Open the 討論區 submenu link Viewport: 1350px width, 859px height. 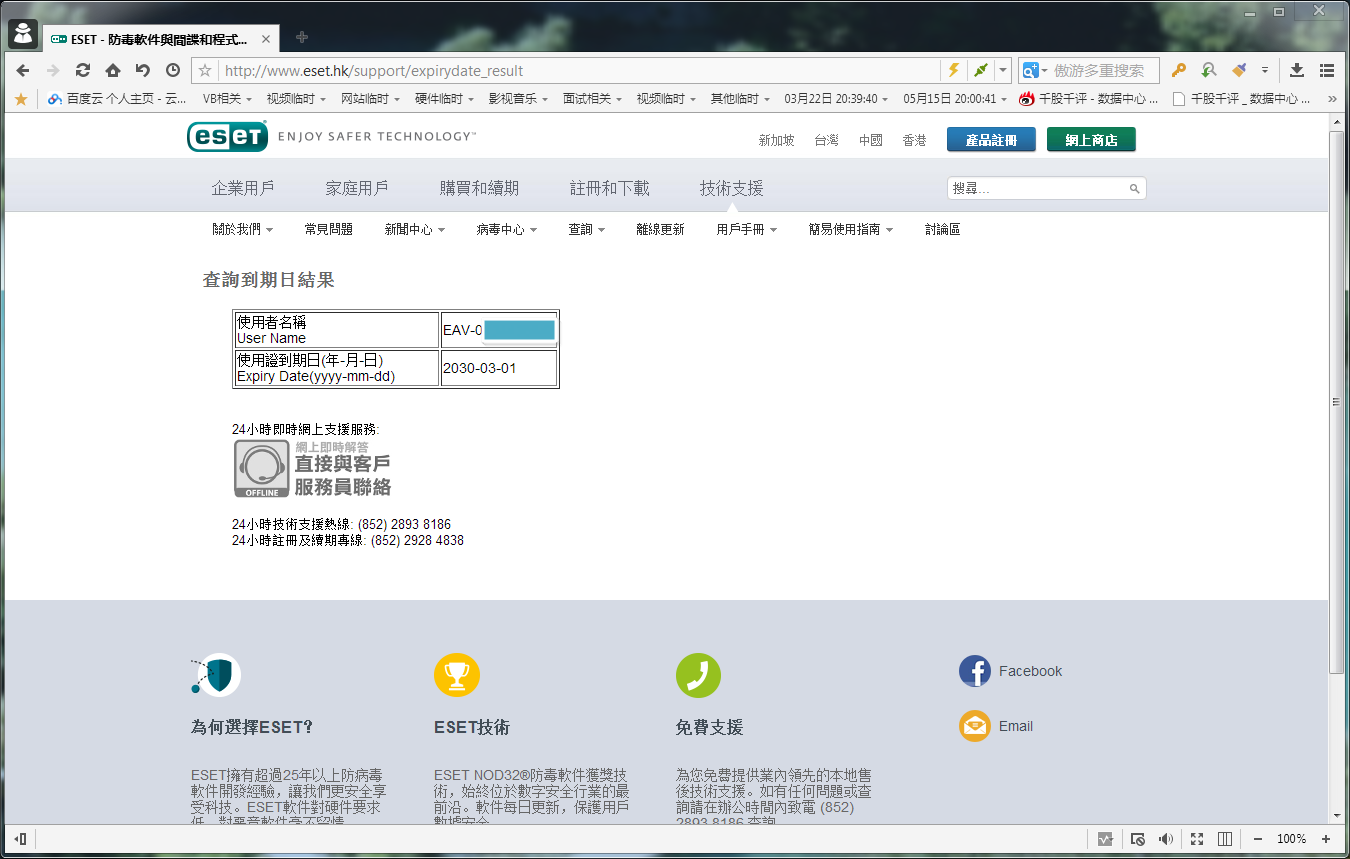pos(942,229)
